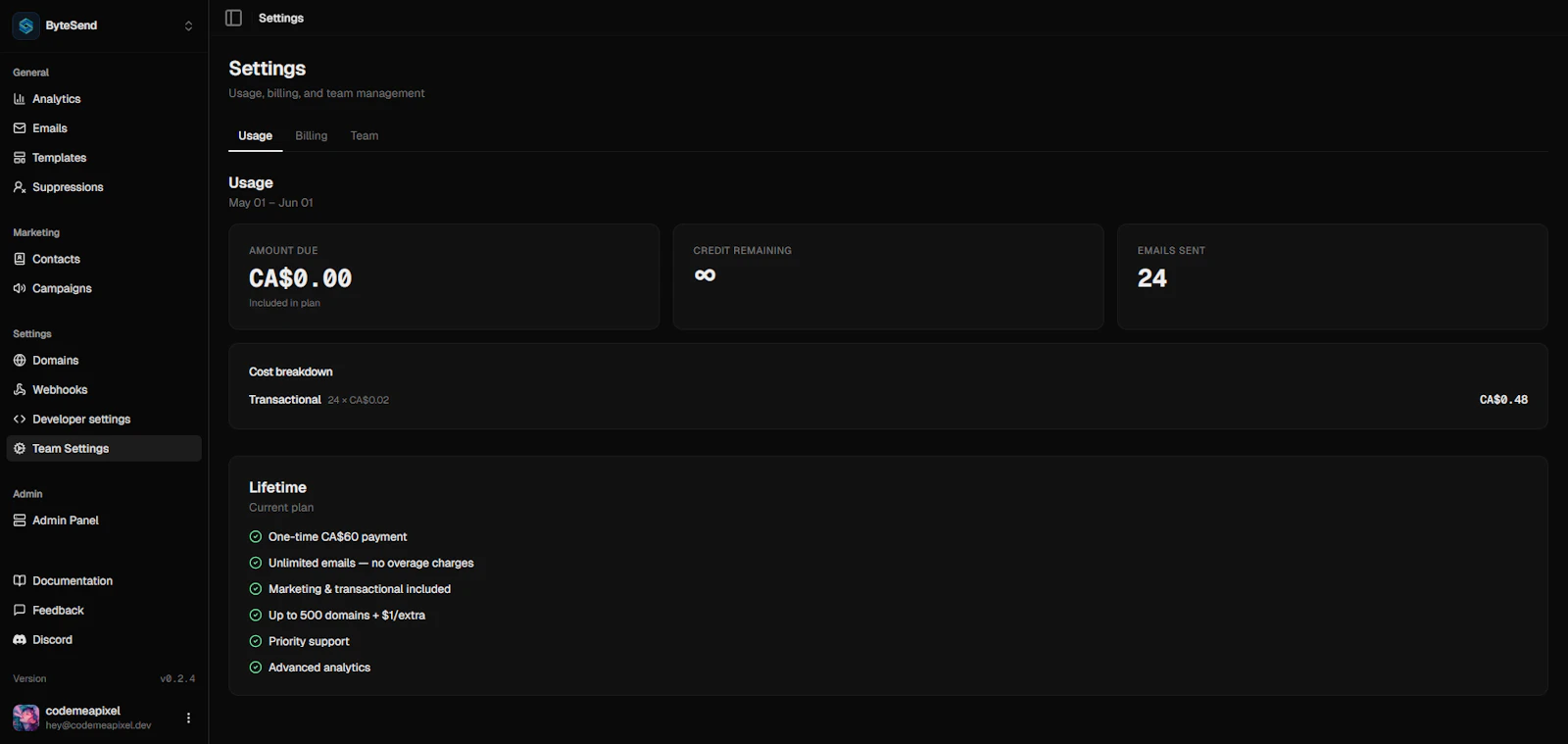Click the 'Cost breakdown' heading
1568x744 pixels.
coord(291,372)
